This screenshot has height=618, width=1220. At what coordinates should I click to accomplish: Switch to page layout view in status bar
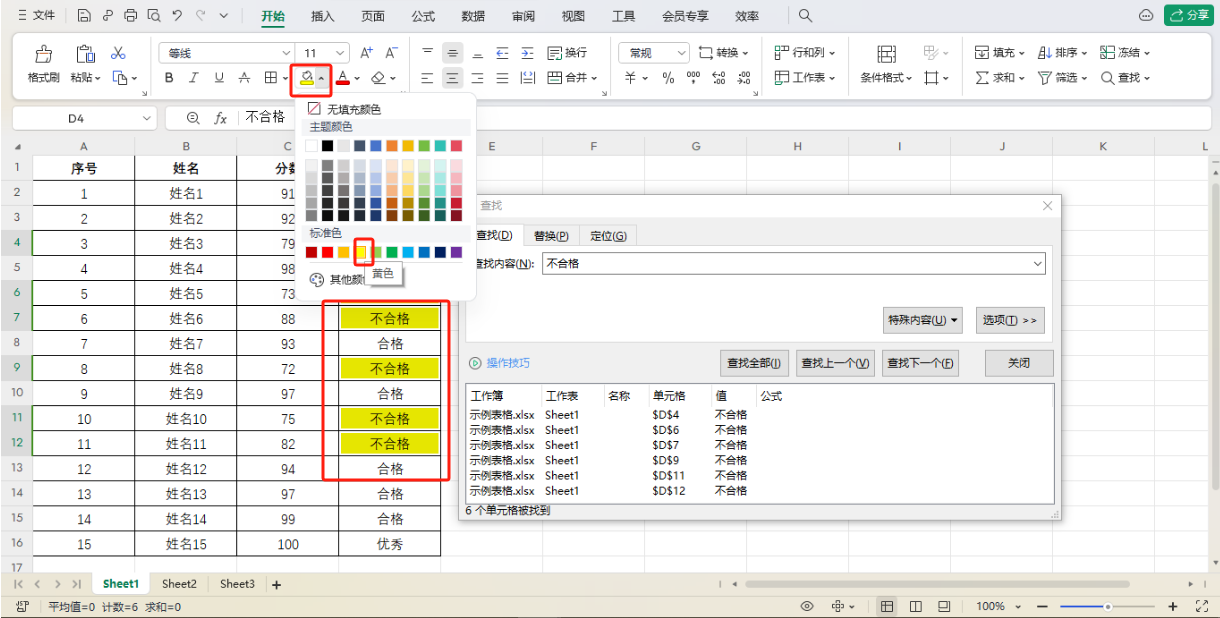(915, 606)
